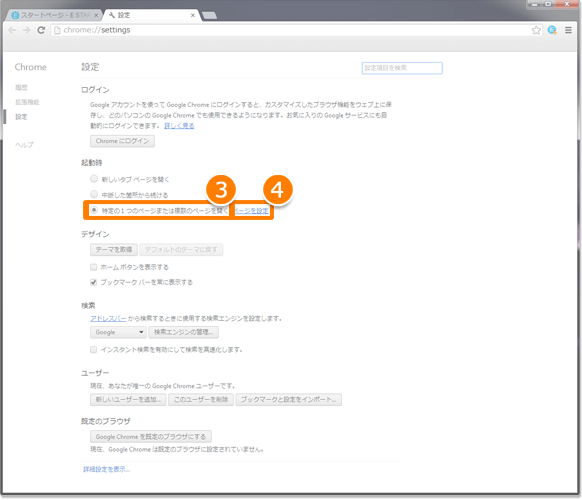Select 新しいタブ ページを開く radio option
The width and height of the screenshot is (582, 500).
pyautogui.click(x=94, y=179)
